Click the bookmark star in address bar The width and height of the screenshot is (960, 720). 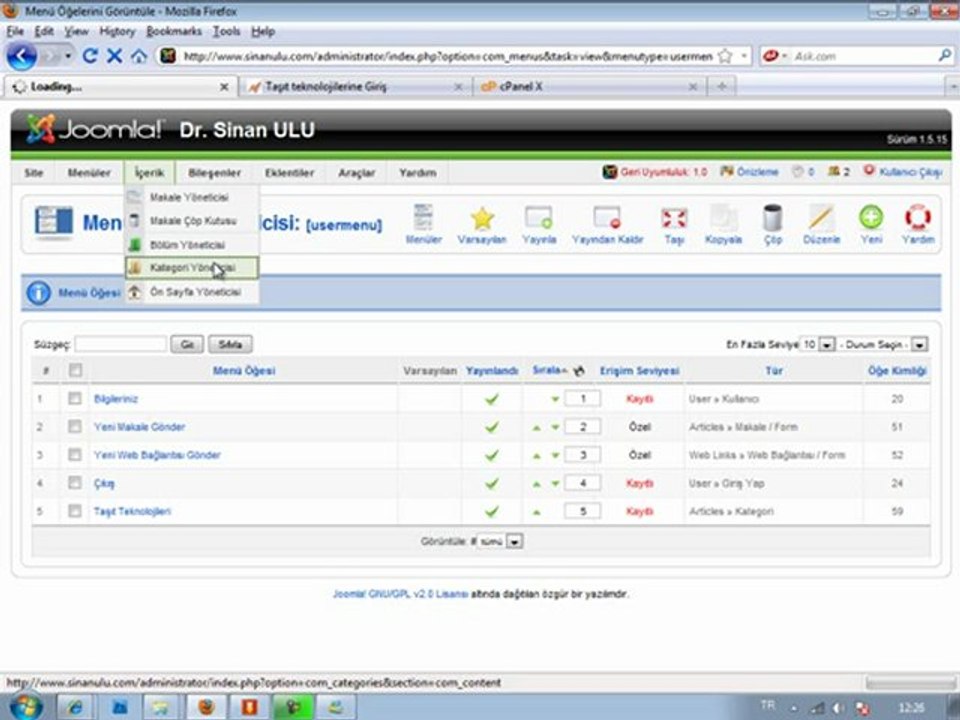tap(725, 56)
